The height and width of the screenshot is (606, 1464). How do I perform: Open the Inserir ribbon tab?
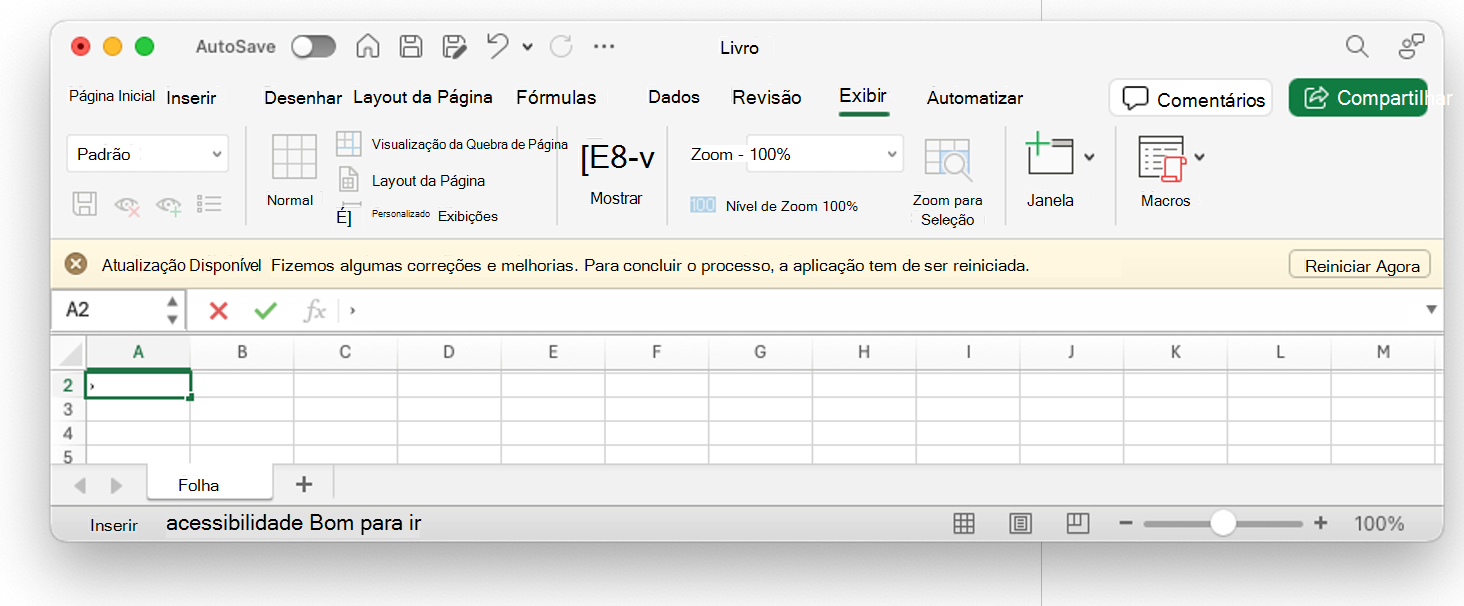click(x=191, y=98)
